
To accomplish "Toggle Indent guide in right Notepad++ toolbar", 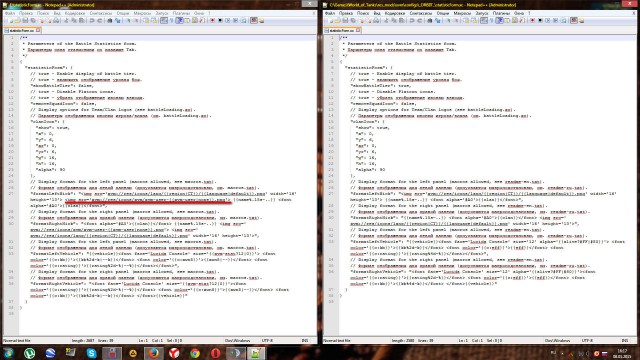I will point(499,20).
